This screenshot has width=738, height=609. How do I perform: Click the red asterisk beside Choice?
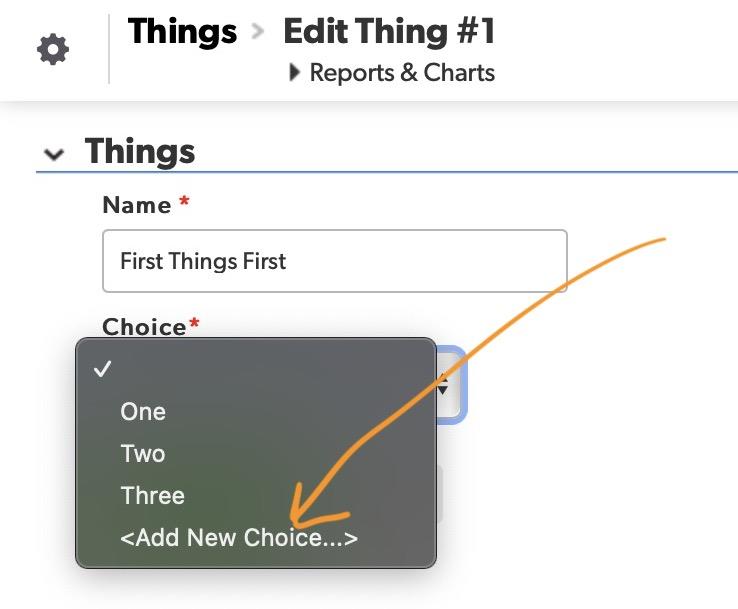coord(194,324)
